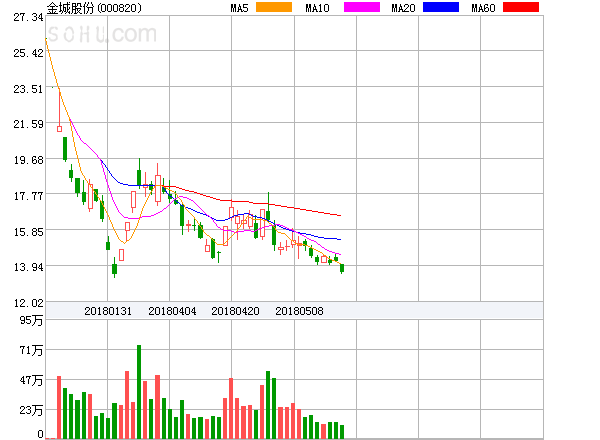Screen dimensions: 600x440
Task: Click the 20180131 date label
Action: tap(108, 311)
